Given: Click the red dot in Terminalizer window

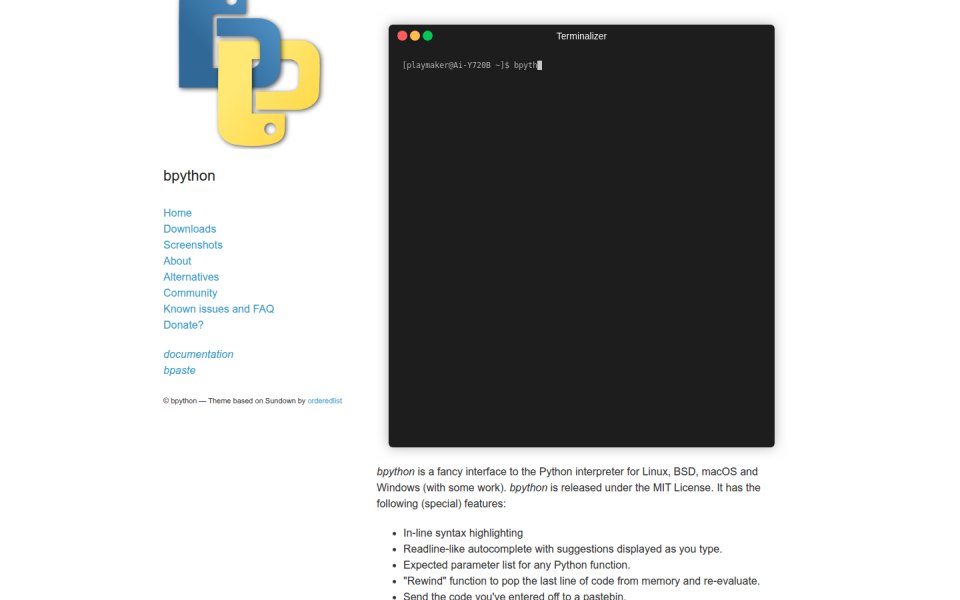Looking at the screenshot, I should click(x=402, y=36).
